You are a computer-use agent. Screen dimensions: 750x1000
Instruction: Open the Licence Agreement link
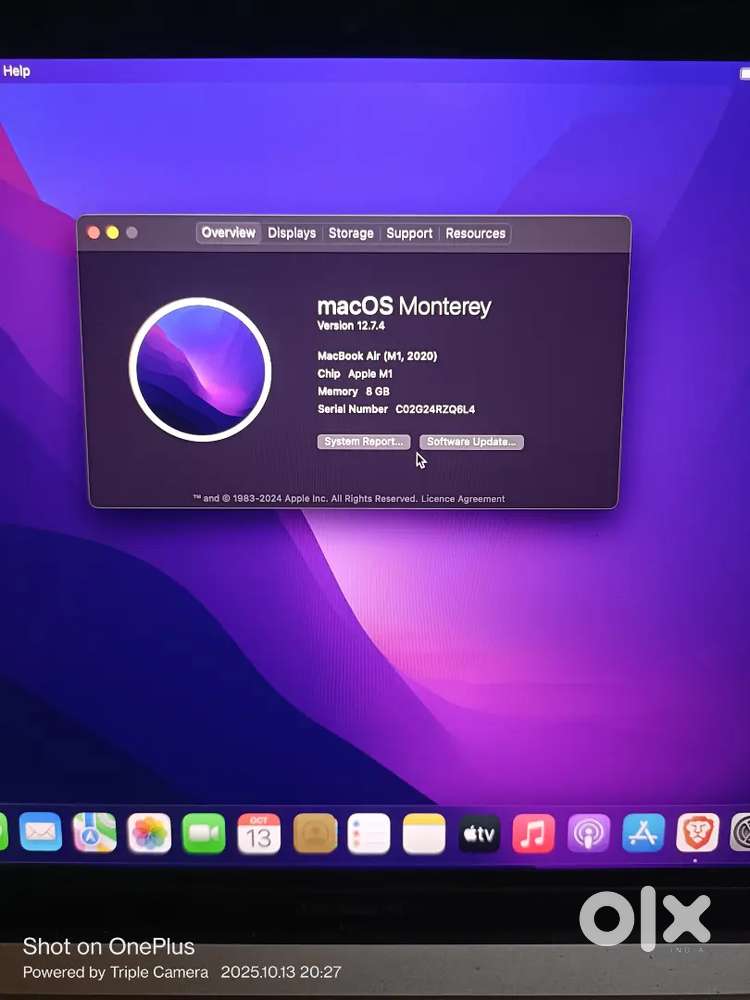pos(463,499)
